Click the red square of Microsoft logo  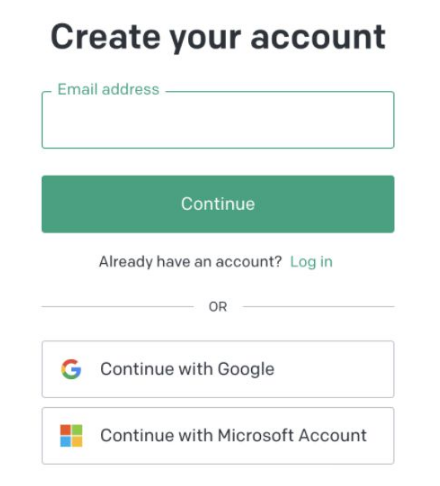pos(65,430)
